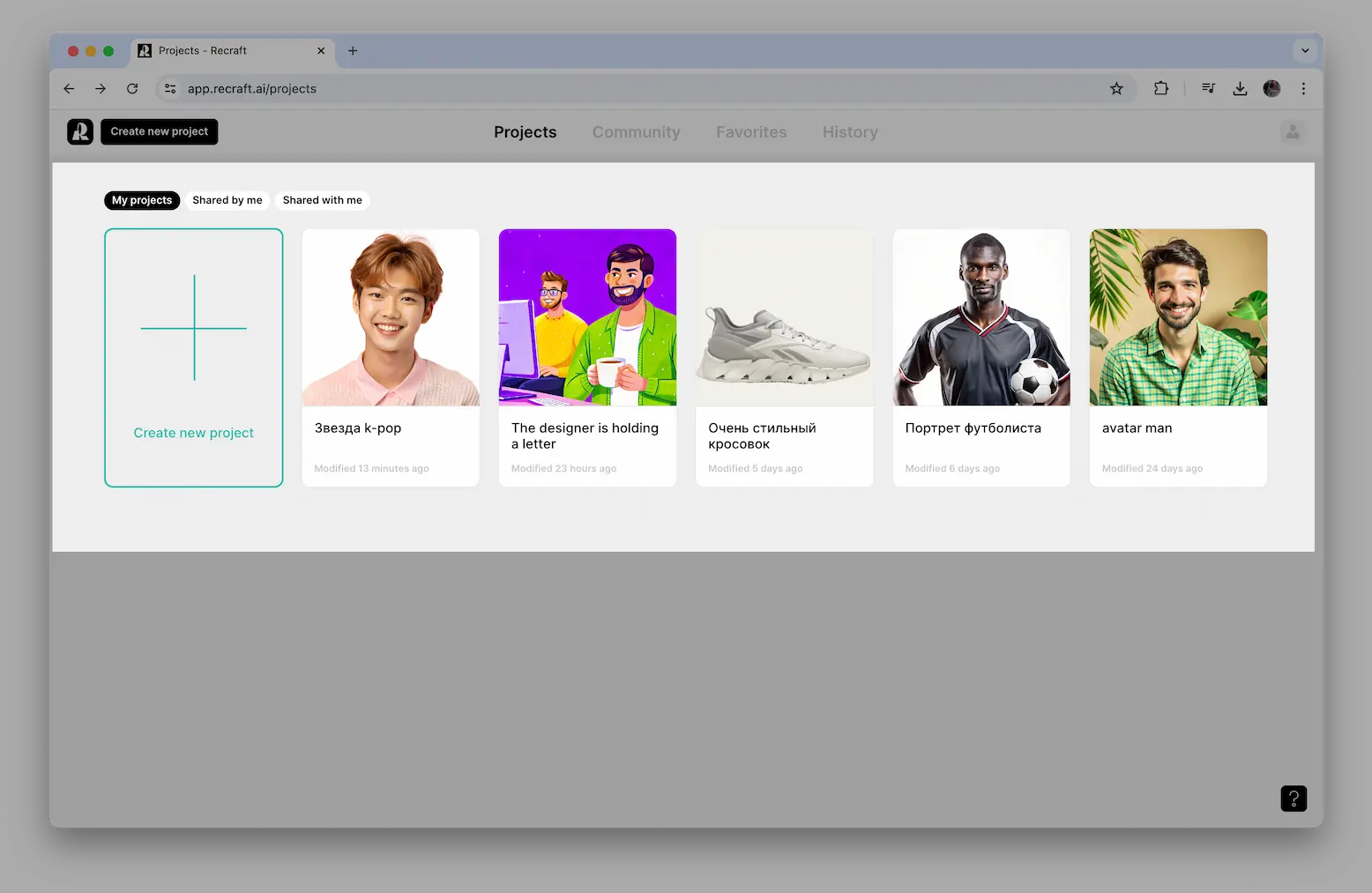This screenshot has height=893, width=1372.
Task: Click the Recraft logo icon
Action: (80, 132)
